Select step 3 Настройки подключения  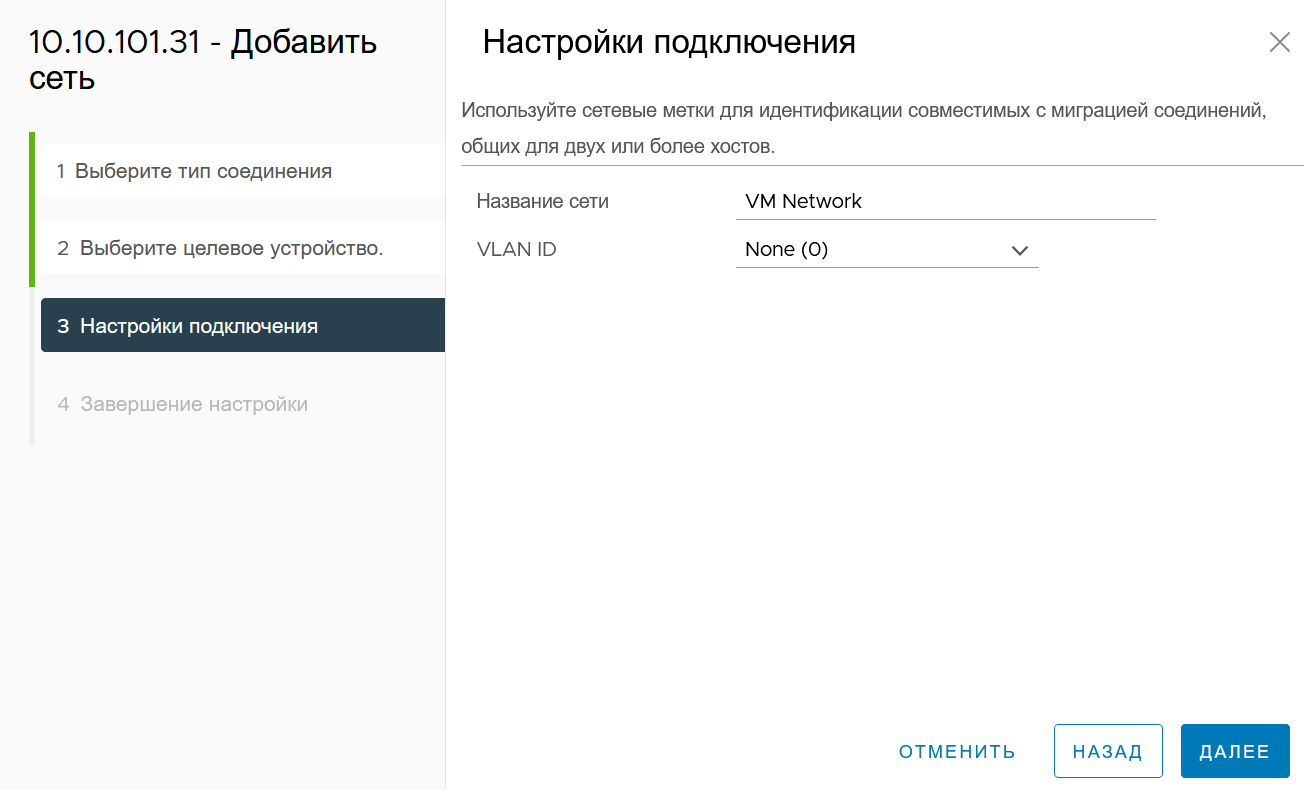[x=243, y=326]
